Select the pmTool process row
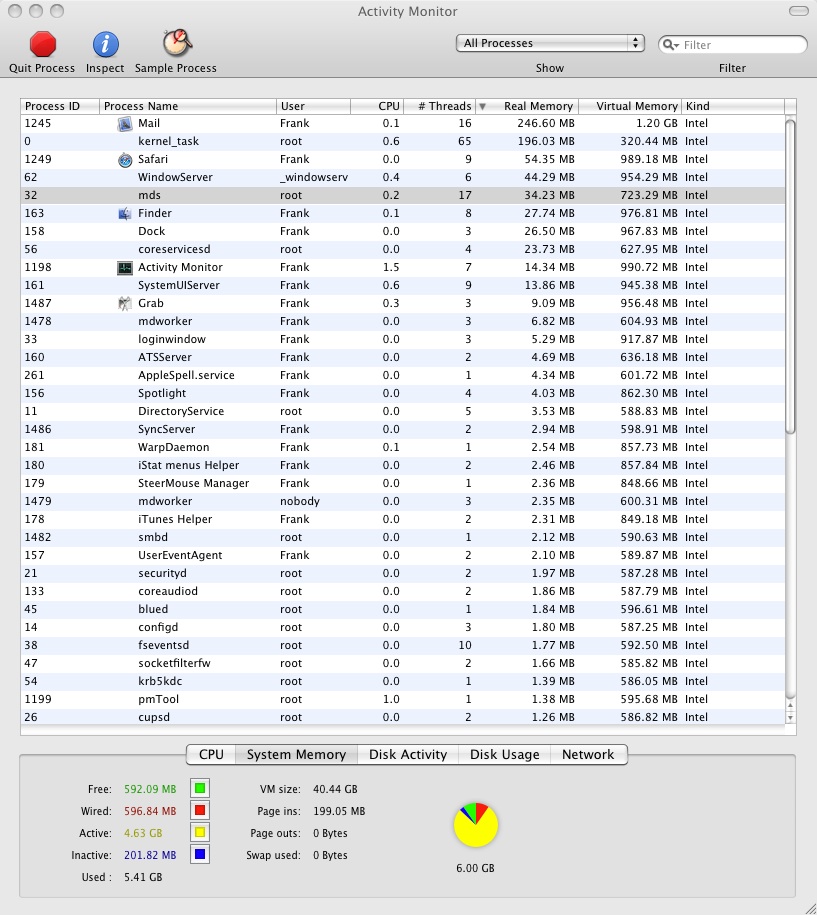 pyautogui.click(x=403, y=700)
